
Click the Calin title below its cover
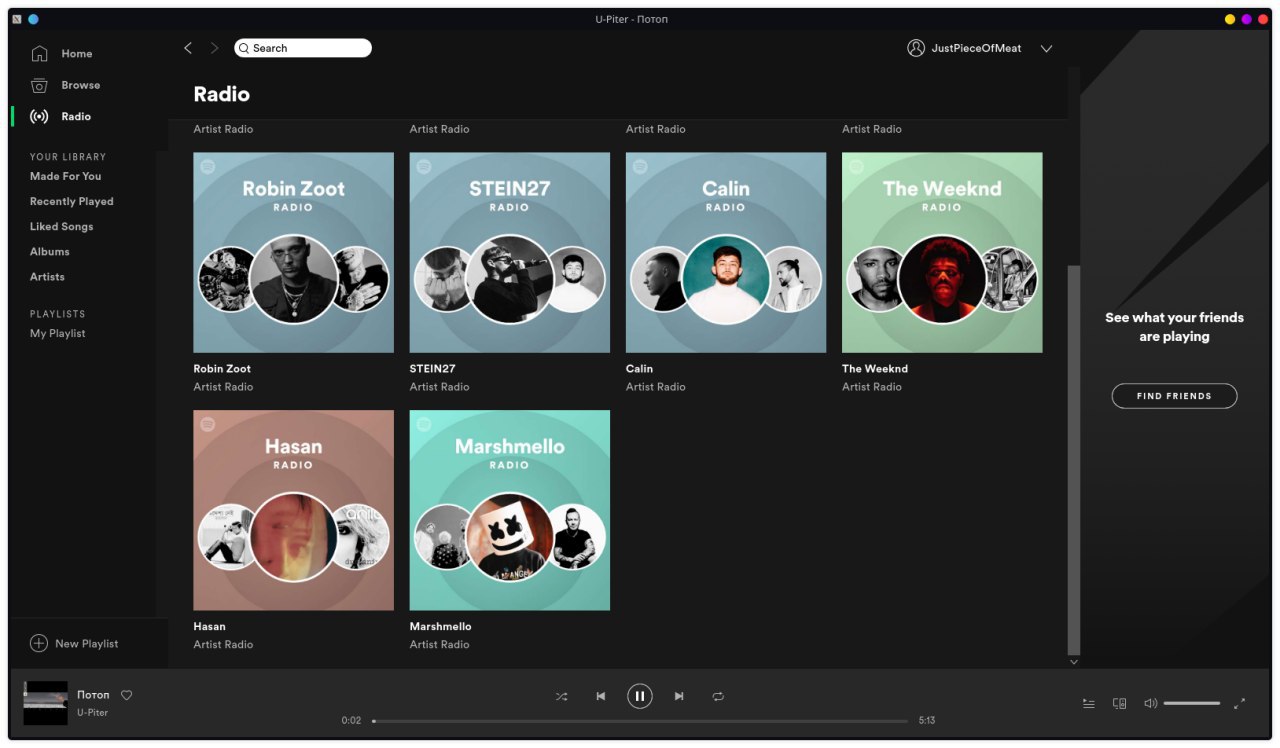tap(639, 369)
